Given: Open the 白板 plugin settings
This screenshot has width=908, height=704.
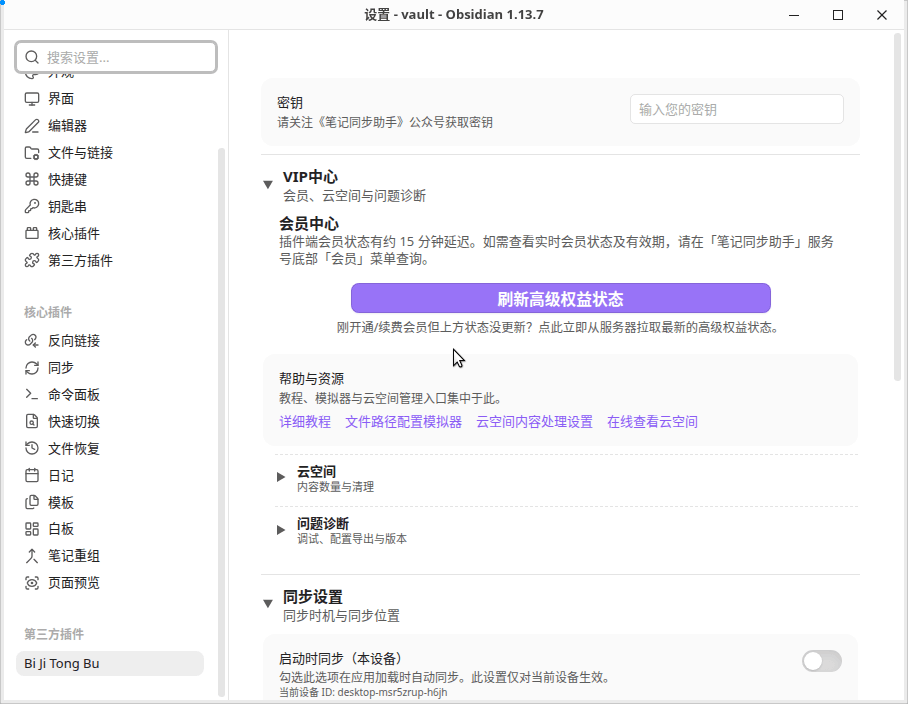Looking at the screenshot, I should (x=110, y=529).
